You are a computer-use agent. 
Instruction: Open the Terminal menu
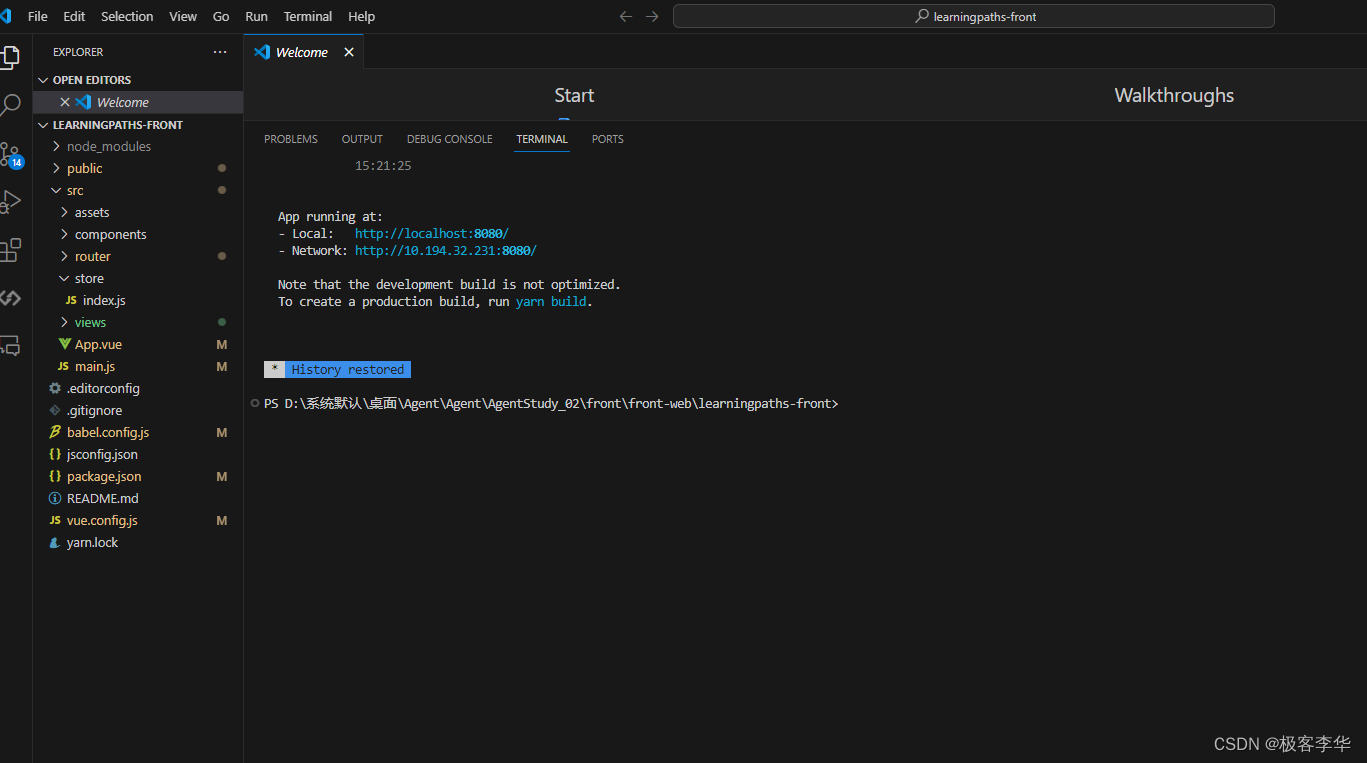click(x=308, y=16)
